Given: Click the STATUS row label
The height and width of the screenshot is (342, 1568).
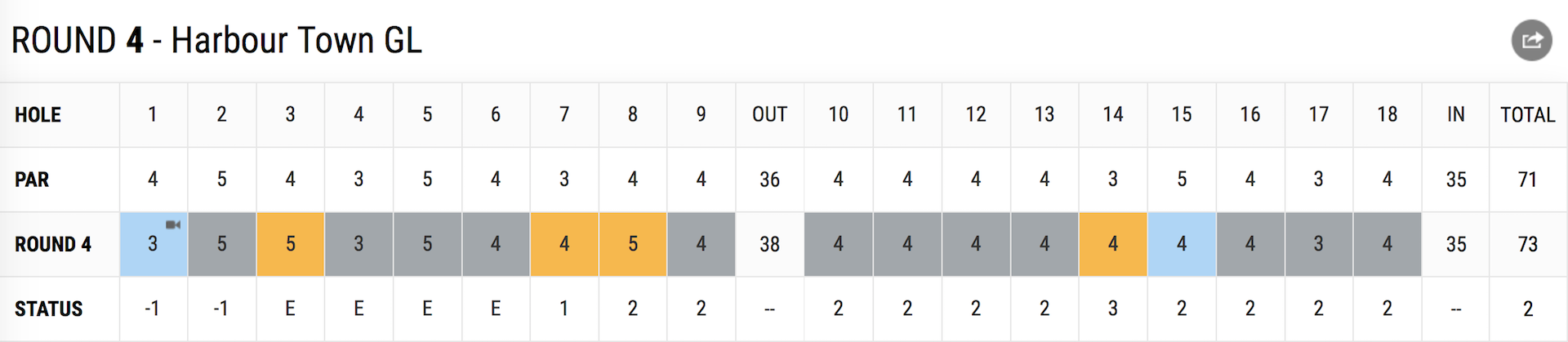Looking at the screenshot, I should [48, 309].
